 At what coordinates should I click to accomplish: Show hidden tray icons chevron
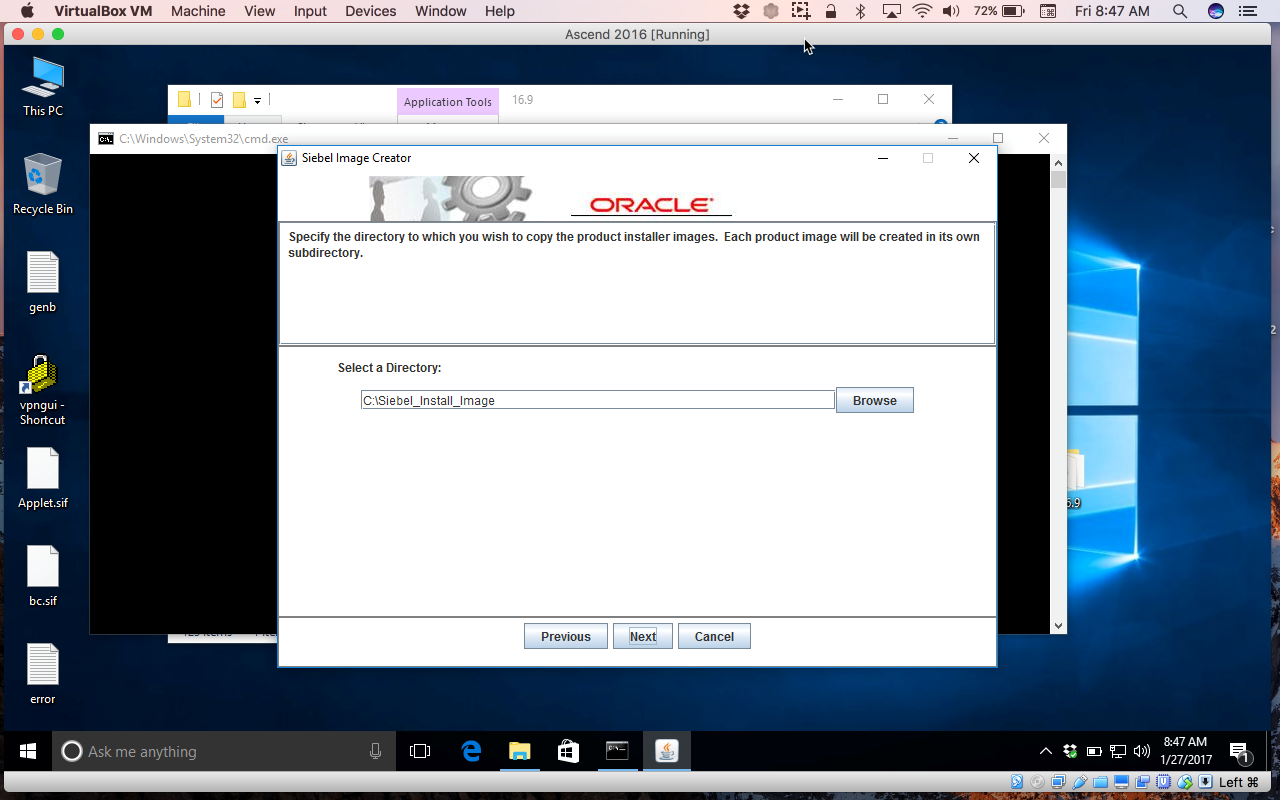click(1046, 751)
